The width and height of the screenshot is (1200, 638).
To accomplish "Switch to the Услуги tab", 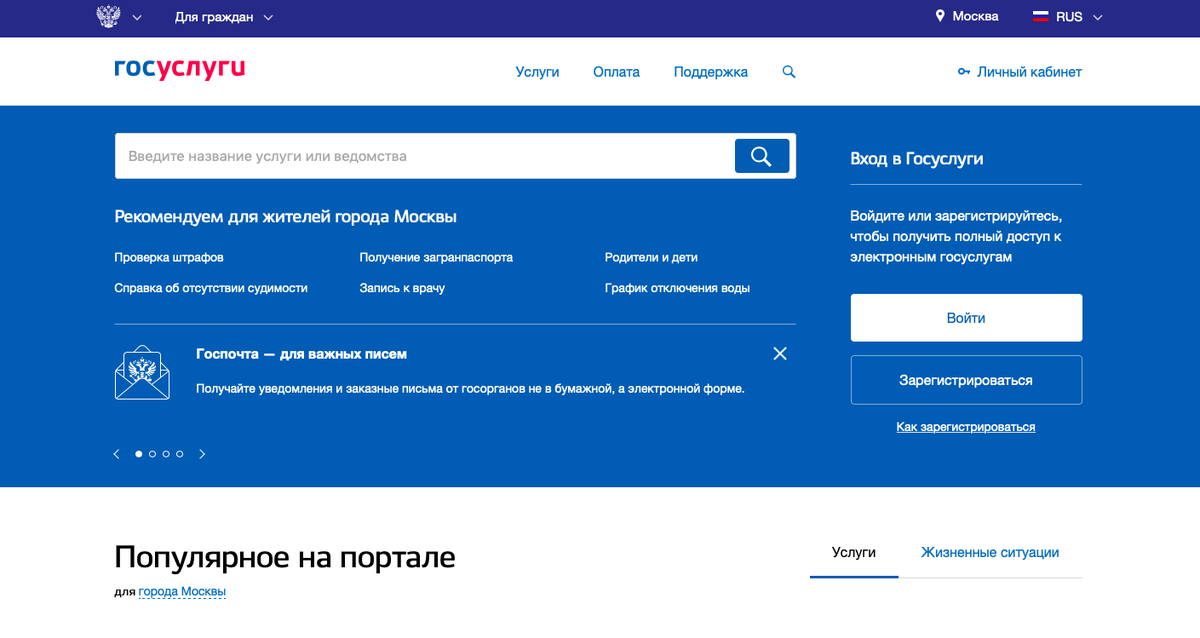I will click(854, 552).
